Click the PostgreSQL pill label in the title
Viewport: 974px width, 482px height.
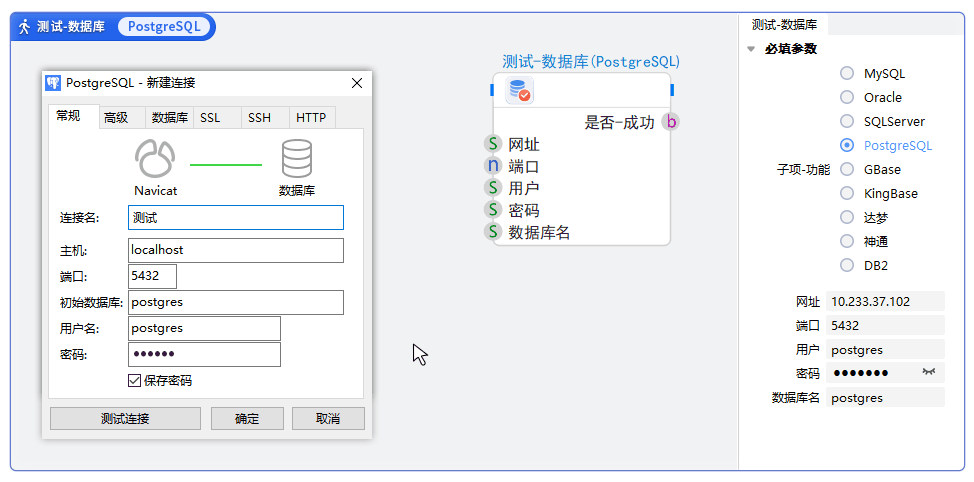164,27
